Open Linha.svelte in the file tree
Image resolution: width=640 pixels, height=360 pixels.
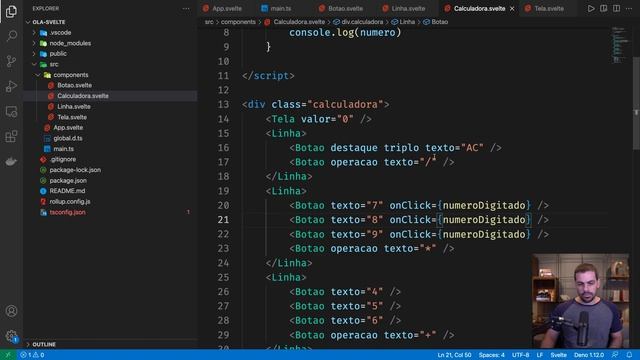[x=74, y=107]
